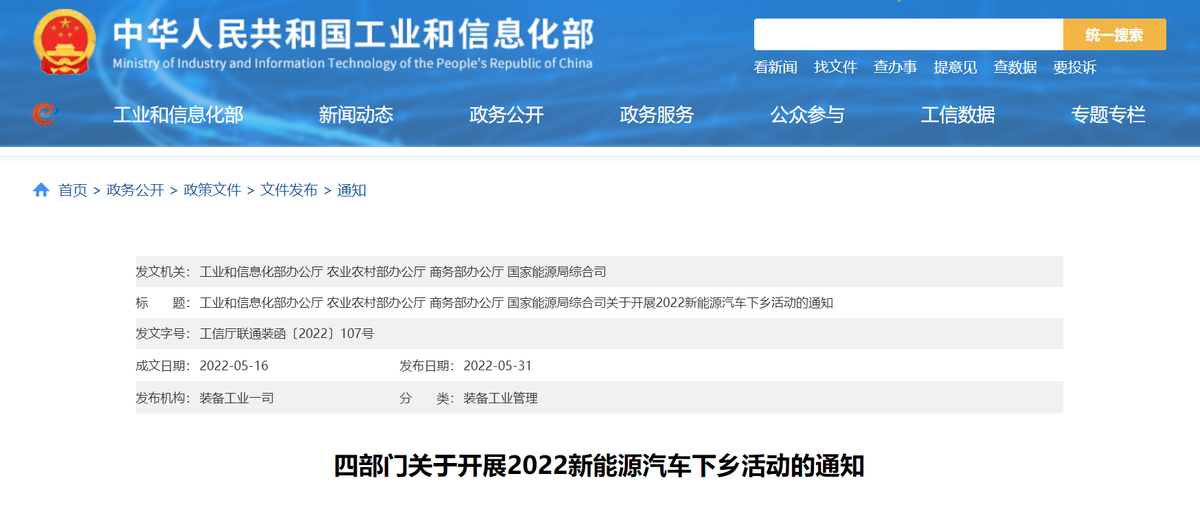Viewport: 1200px width, 509px height.
Task: Go to 政务公开 in breadcrumb
Action: click(x=135, y=190)
